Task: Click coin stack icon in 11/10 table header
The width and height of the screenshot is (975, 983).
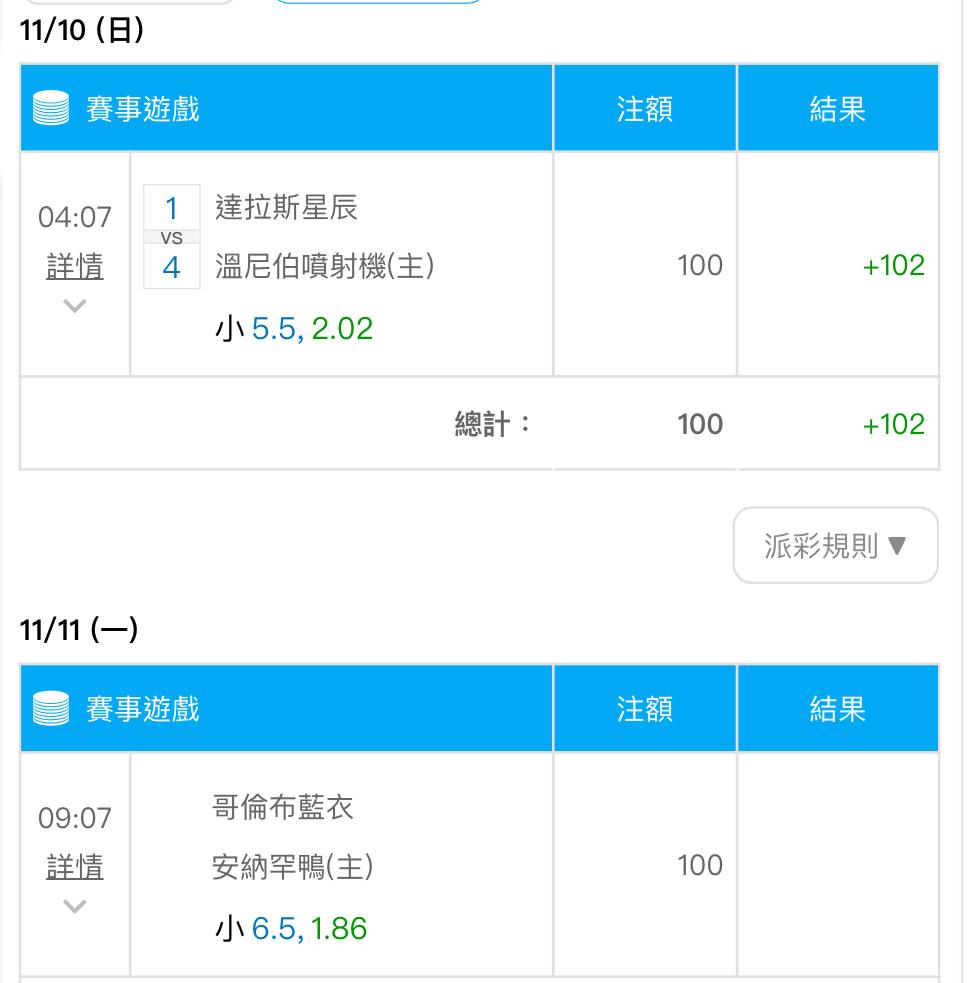Action: [51, 108]
